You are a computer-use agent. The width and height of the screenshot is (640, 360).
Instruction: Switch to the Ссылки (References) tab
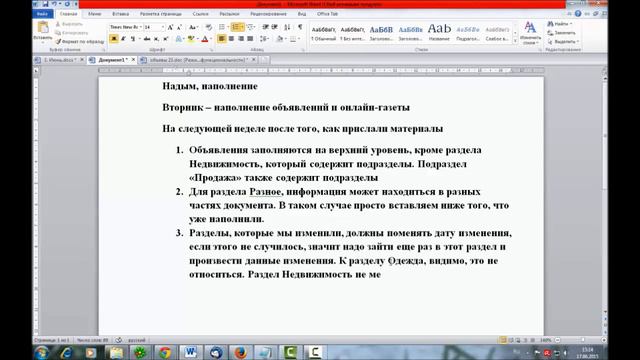coord(200,14)
